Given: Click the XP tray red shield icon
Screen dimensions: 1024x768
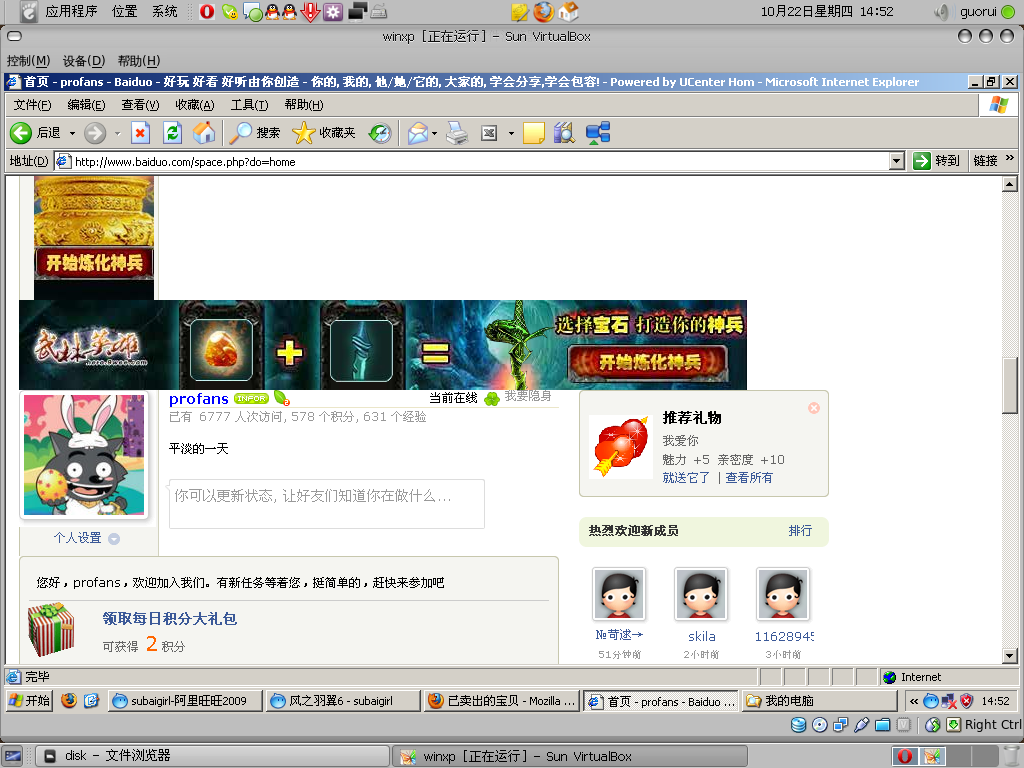Looking at the screenshot, I should 967,701.
